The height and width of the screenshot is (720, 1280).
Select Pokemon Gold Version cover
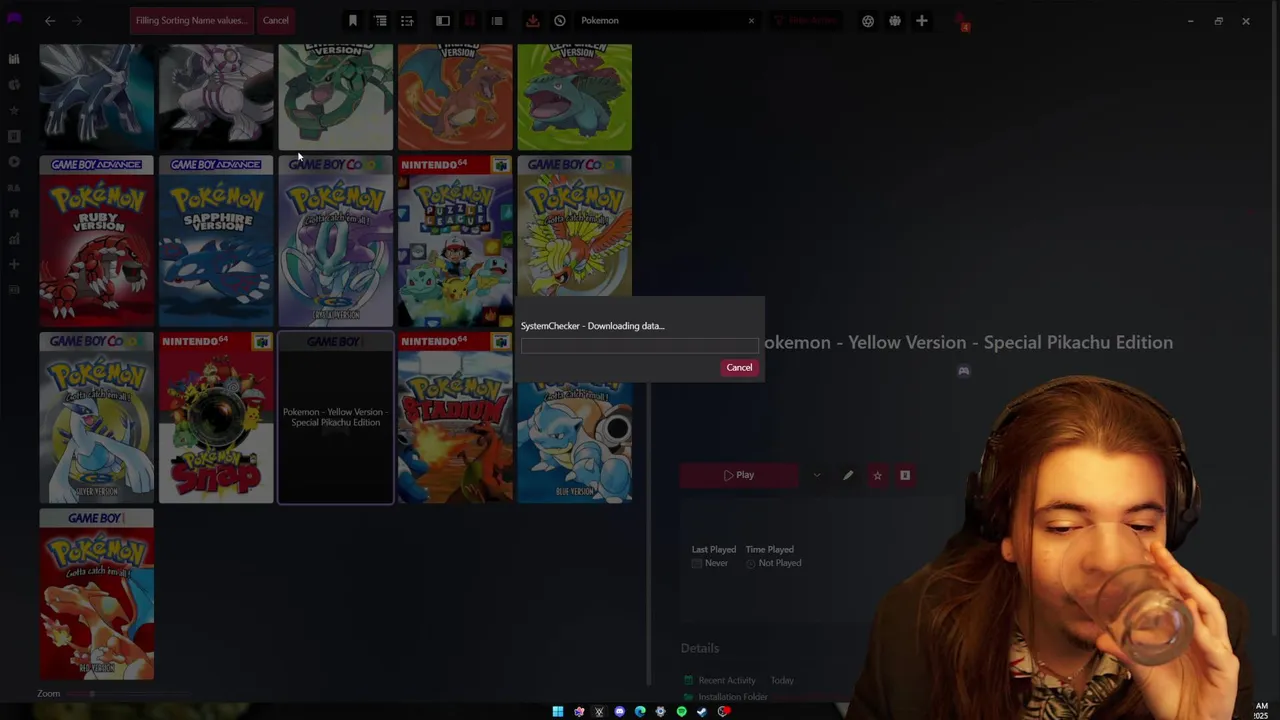(x=575, y=226)
